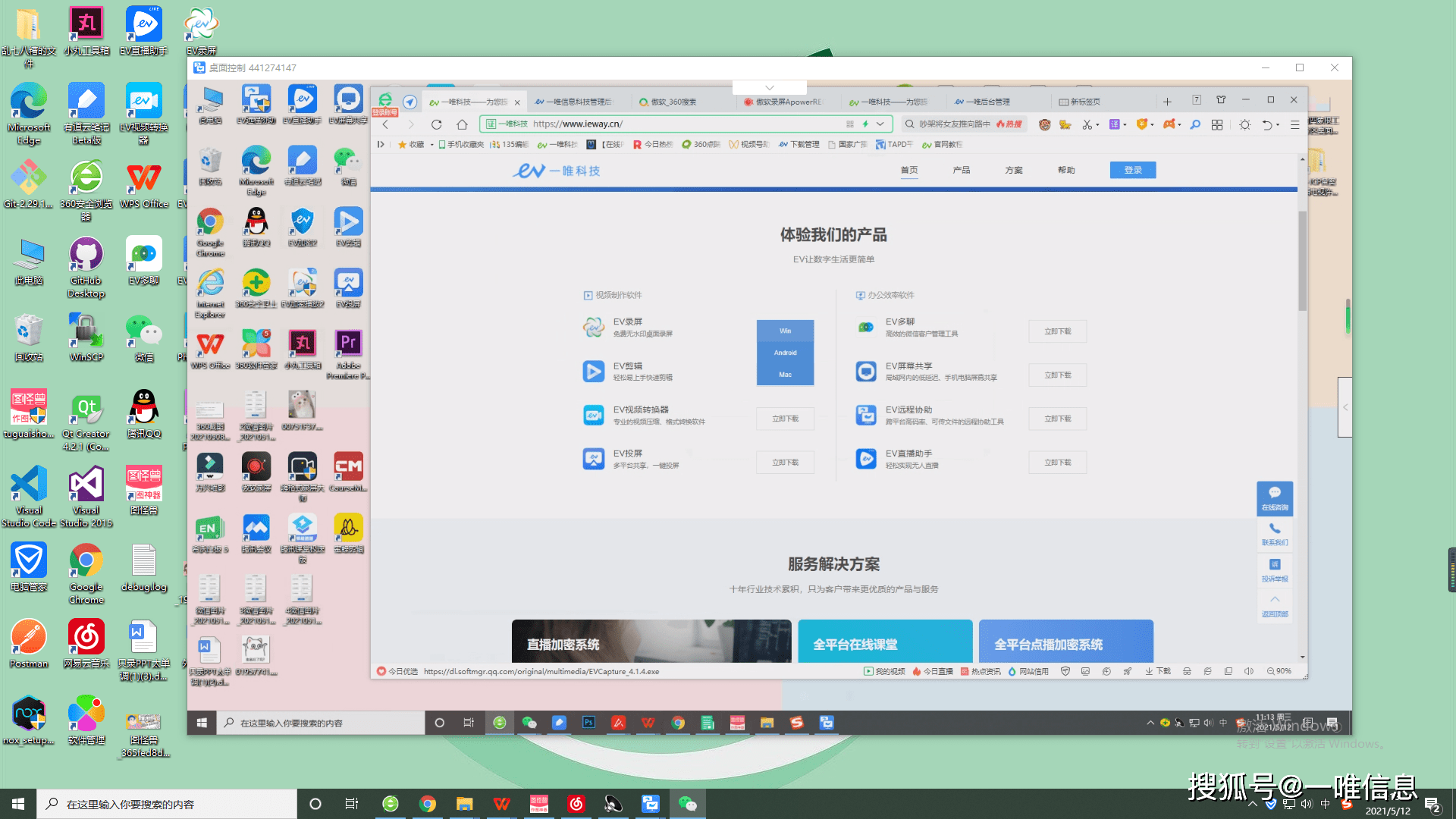Click the EV录屏 product icon on webpage
Image resolution: width=1456 pixels, height=819 pixels.
coord(593,327)
